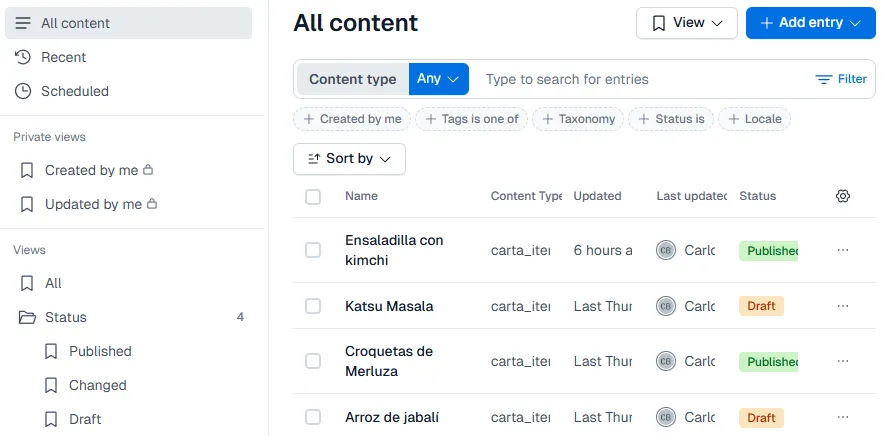Click the Content Type column header
The width and height of the screenshot is (888, 436).
[526, 196]
